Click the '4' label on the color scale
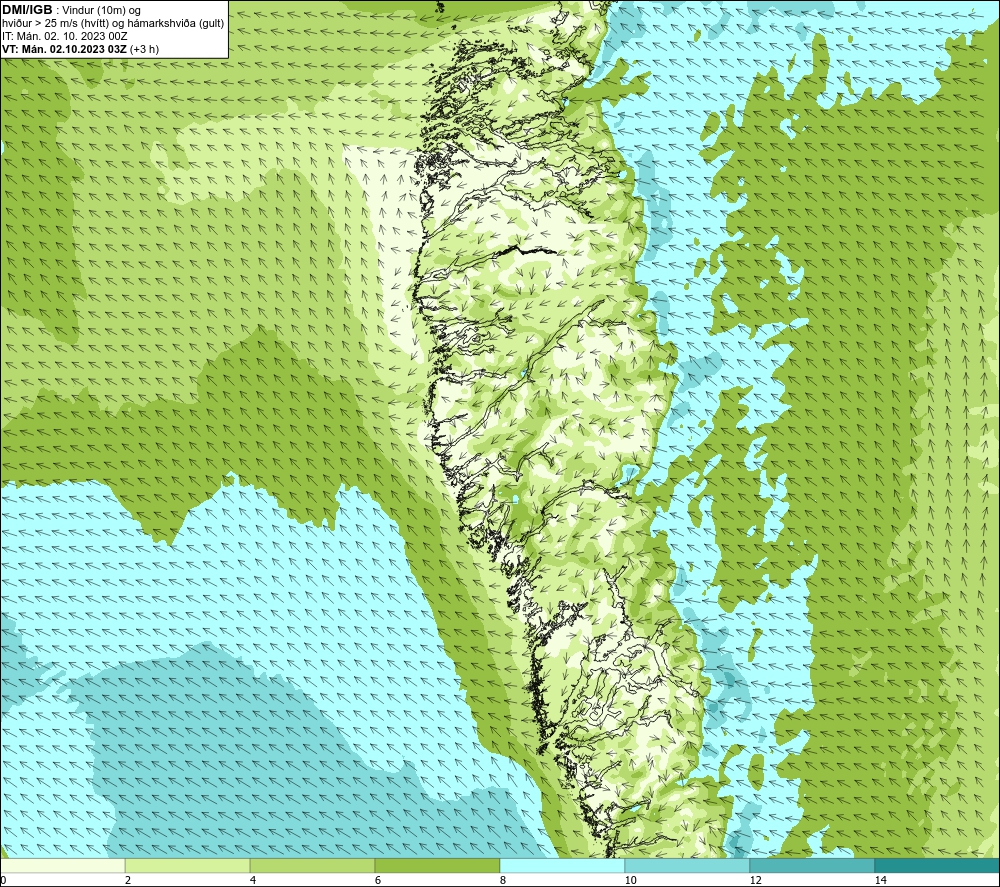 pos(253,880)
